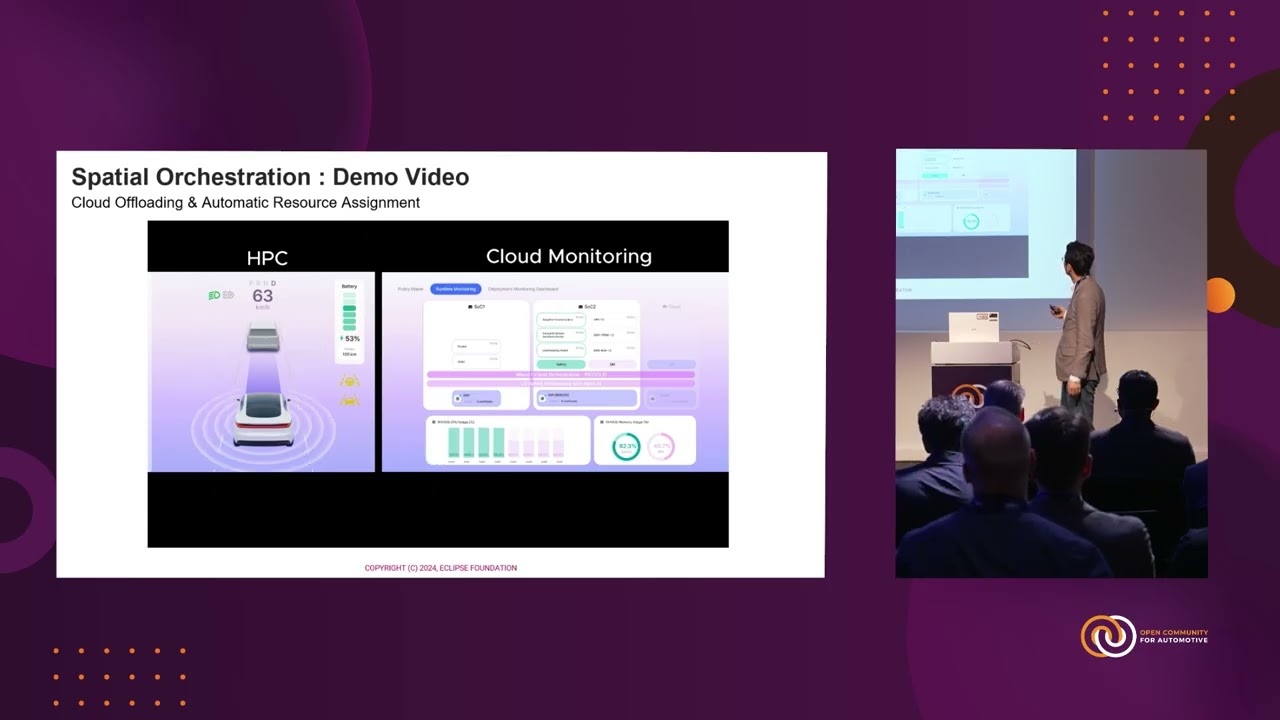The width and height of the screenshot is (1280, 720).
Task: Click the HPC heading
Action: click(x=267, y=258)
